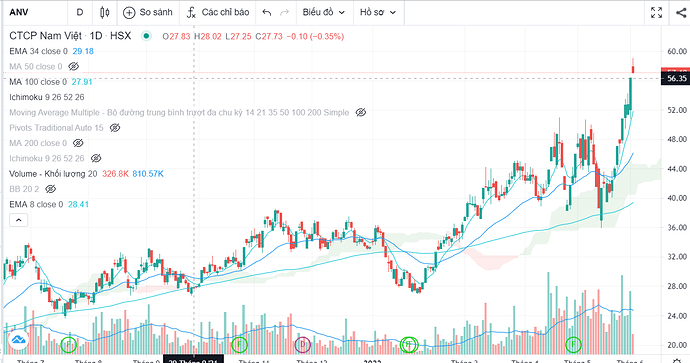Click volume average value 810.57K
The height and width of the screenshot is (363, 690).
[x=148, y=174]
